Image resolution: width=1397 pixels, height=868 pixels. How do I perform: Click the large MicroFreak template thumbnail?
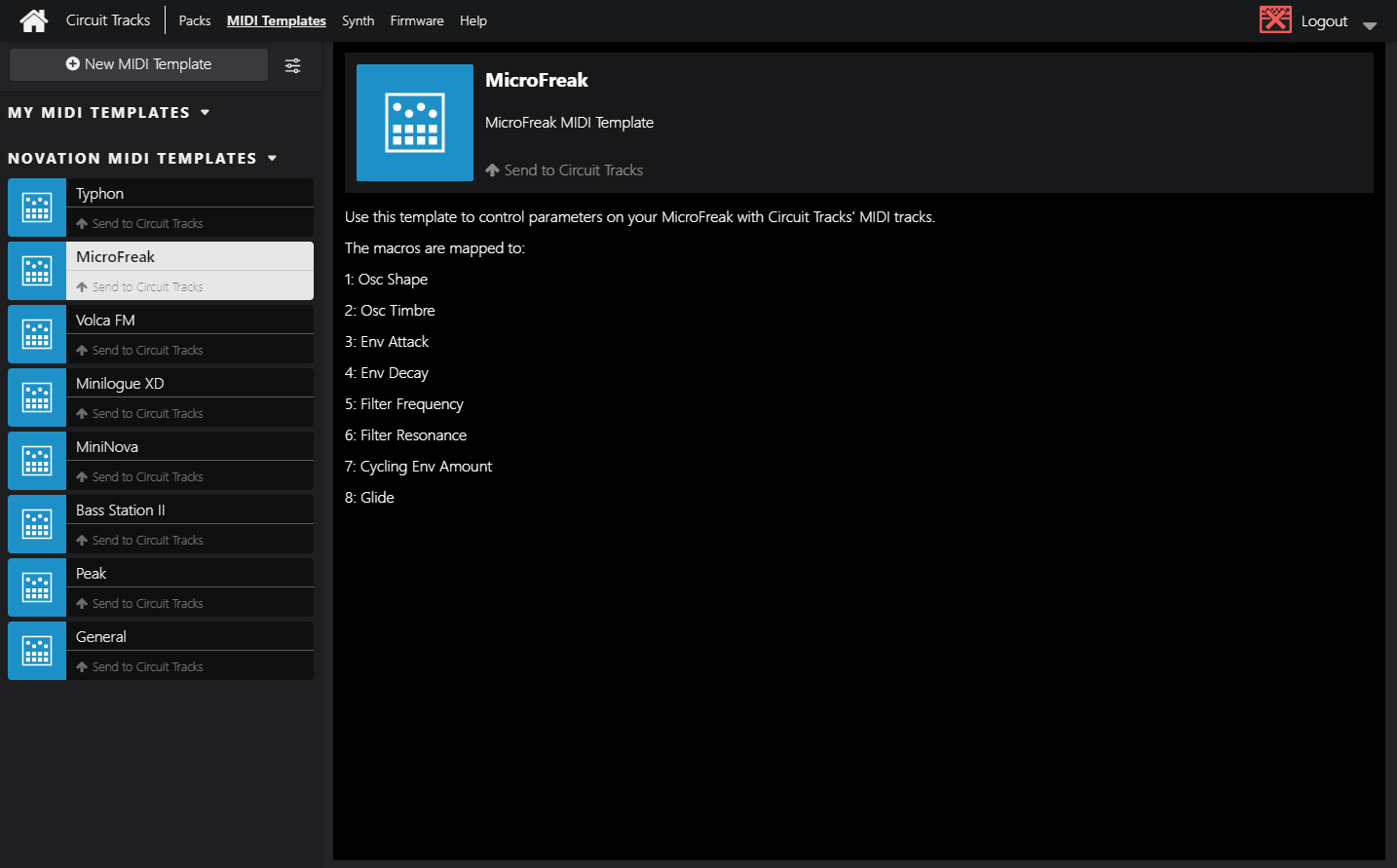415,123
